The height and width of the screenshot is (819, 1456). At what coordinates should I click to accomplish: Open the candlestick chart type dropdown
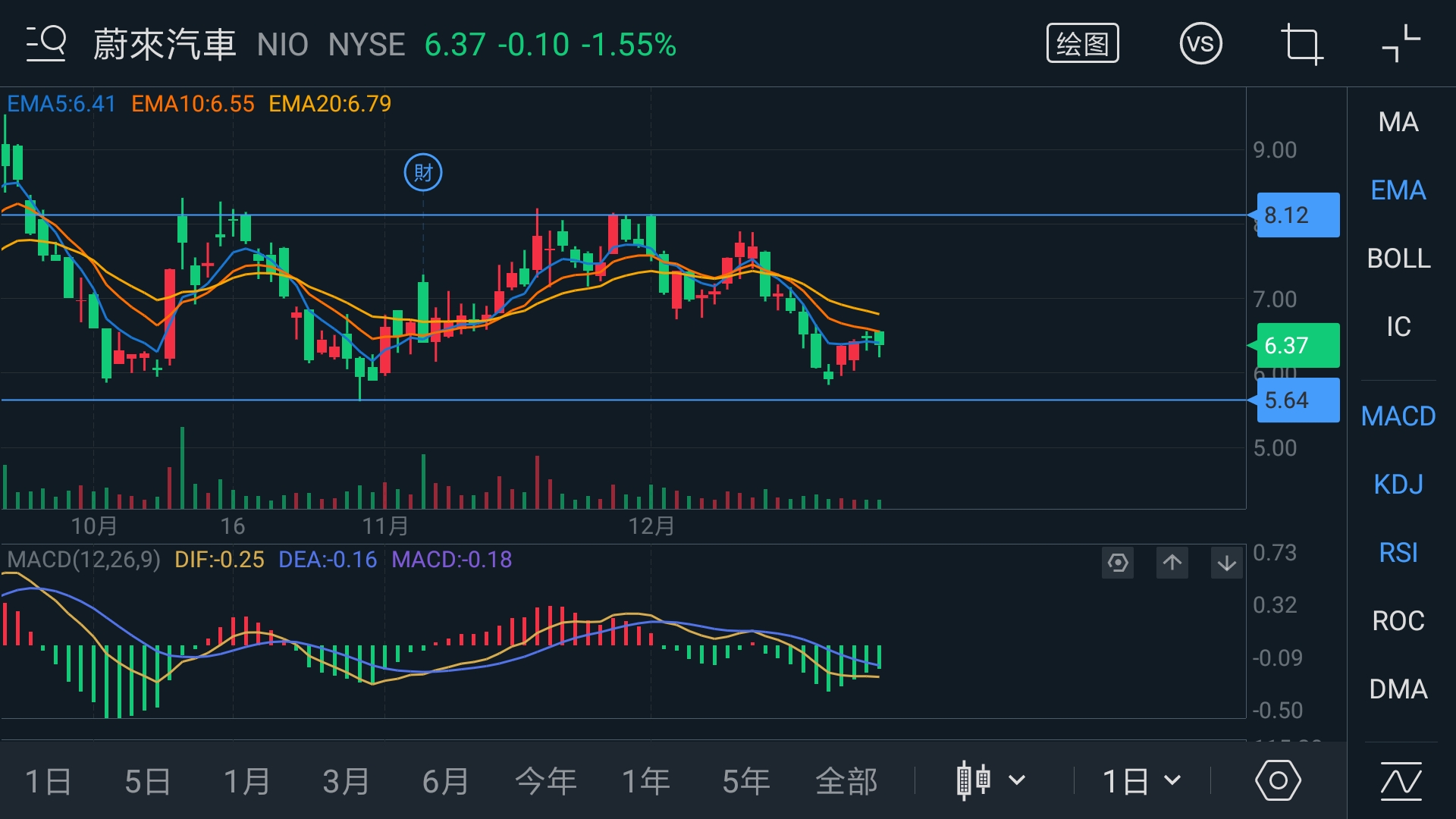pyautogui.click(x=992, y=780)
